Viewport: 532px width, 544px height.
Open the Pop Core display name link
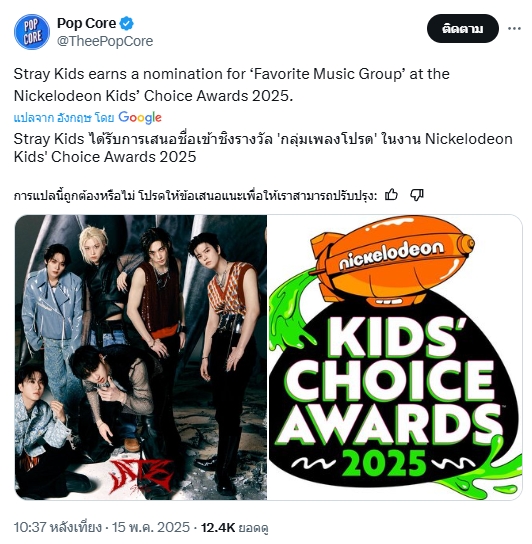86,23
